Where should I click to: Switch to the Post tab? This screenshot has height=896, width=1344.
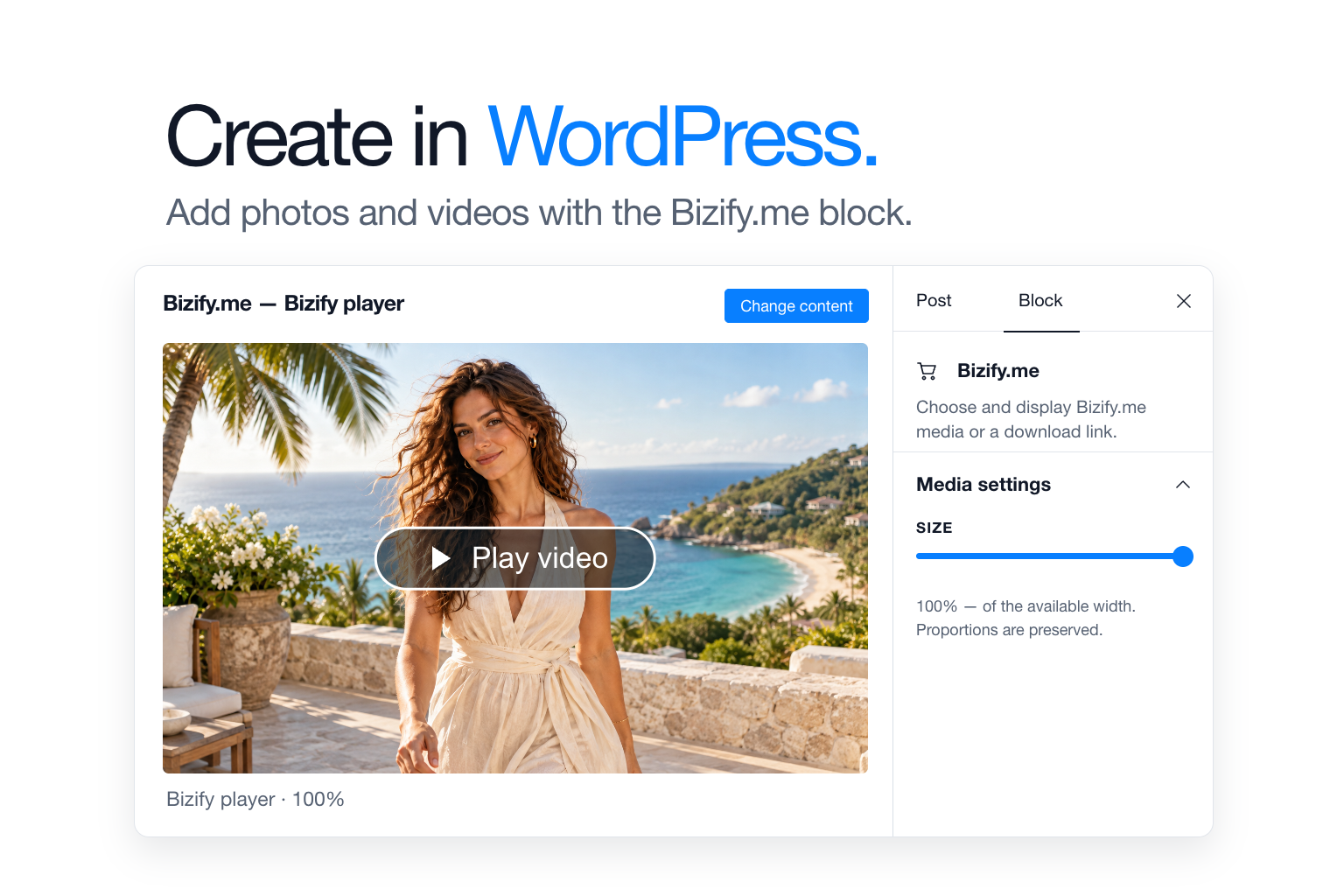[934, 300]
